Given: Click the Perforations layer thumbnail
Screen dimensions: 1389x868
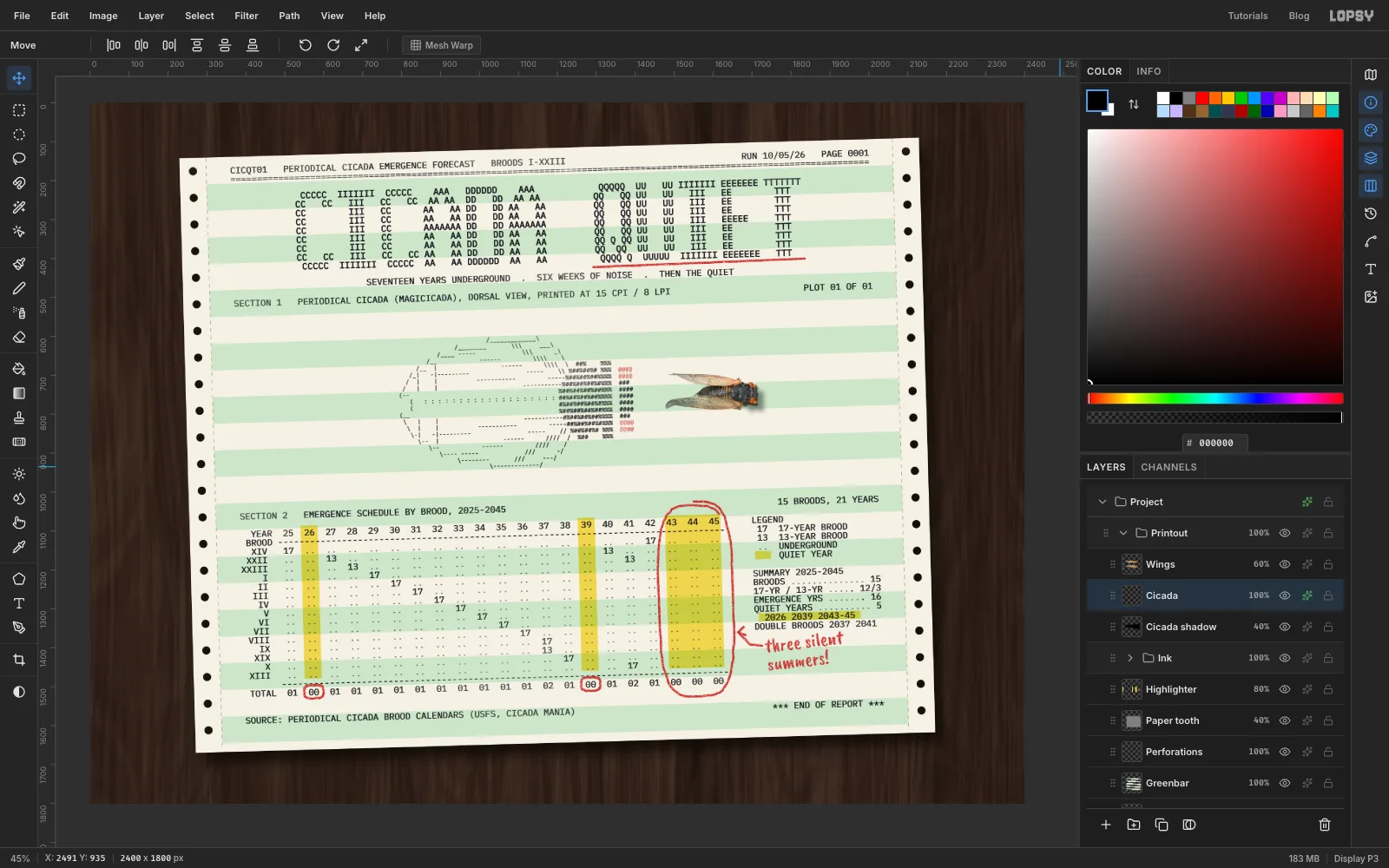Looking at the screenshot, I should click(1132, 752).
